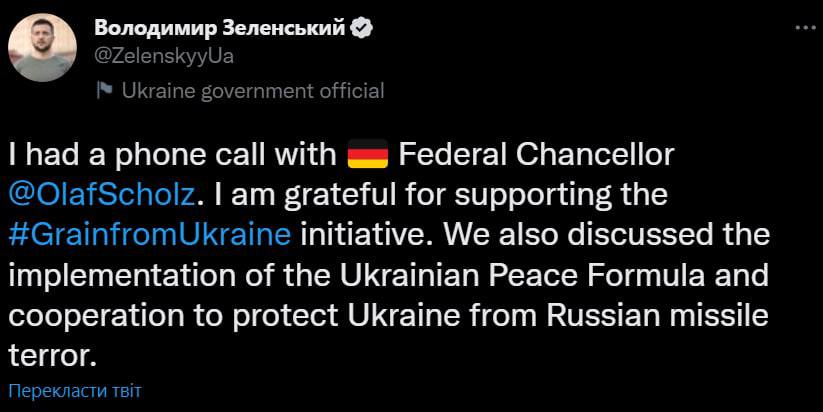Click the gray government flag icon
The width and height of the screenshot is (823, 412).
point(104,90)
